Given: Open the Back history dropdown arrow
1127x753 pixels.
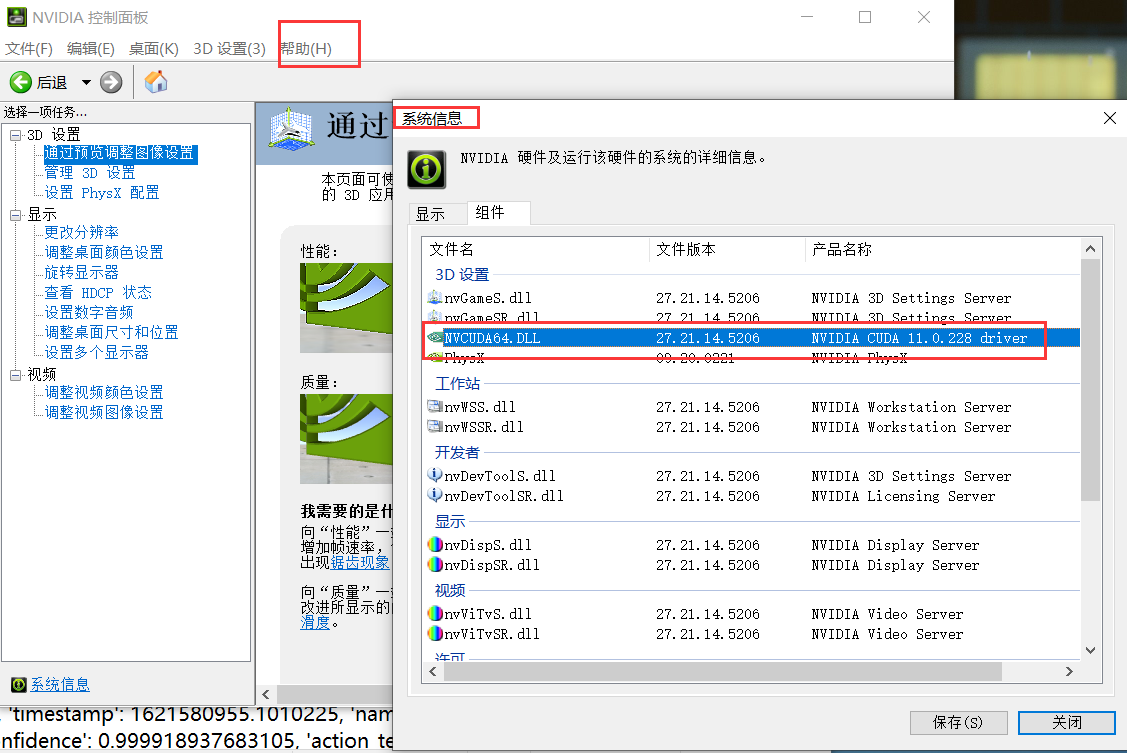Looking at the screenshot, I should (86, 82).
